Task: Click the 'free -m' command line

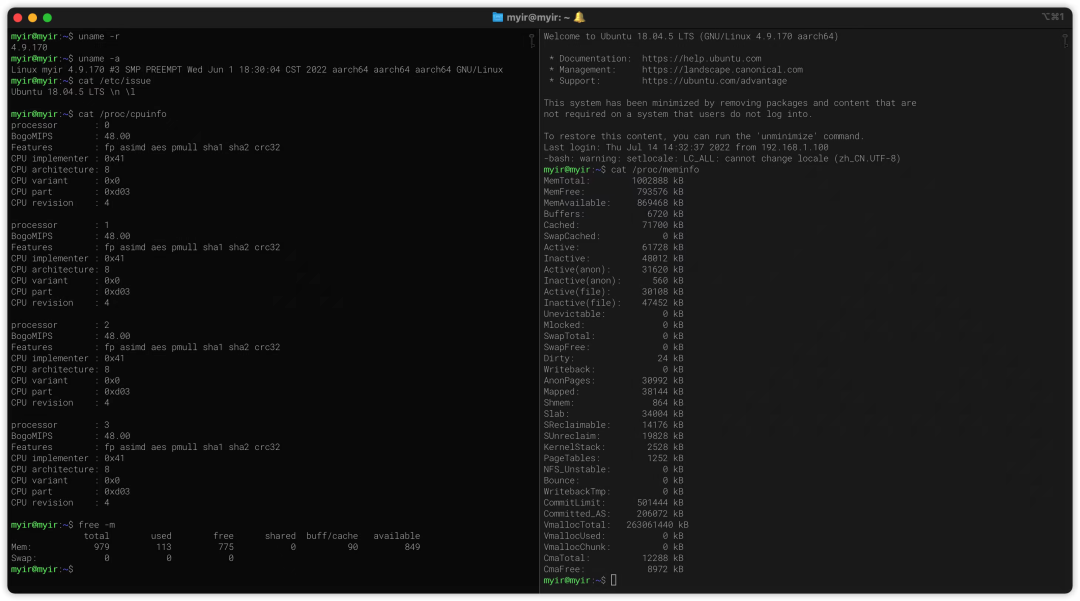Action: [63, 525]
